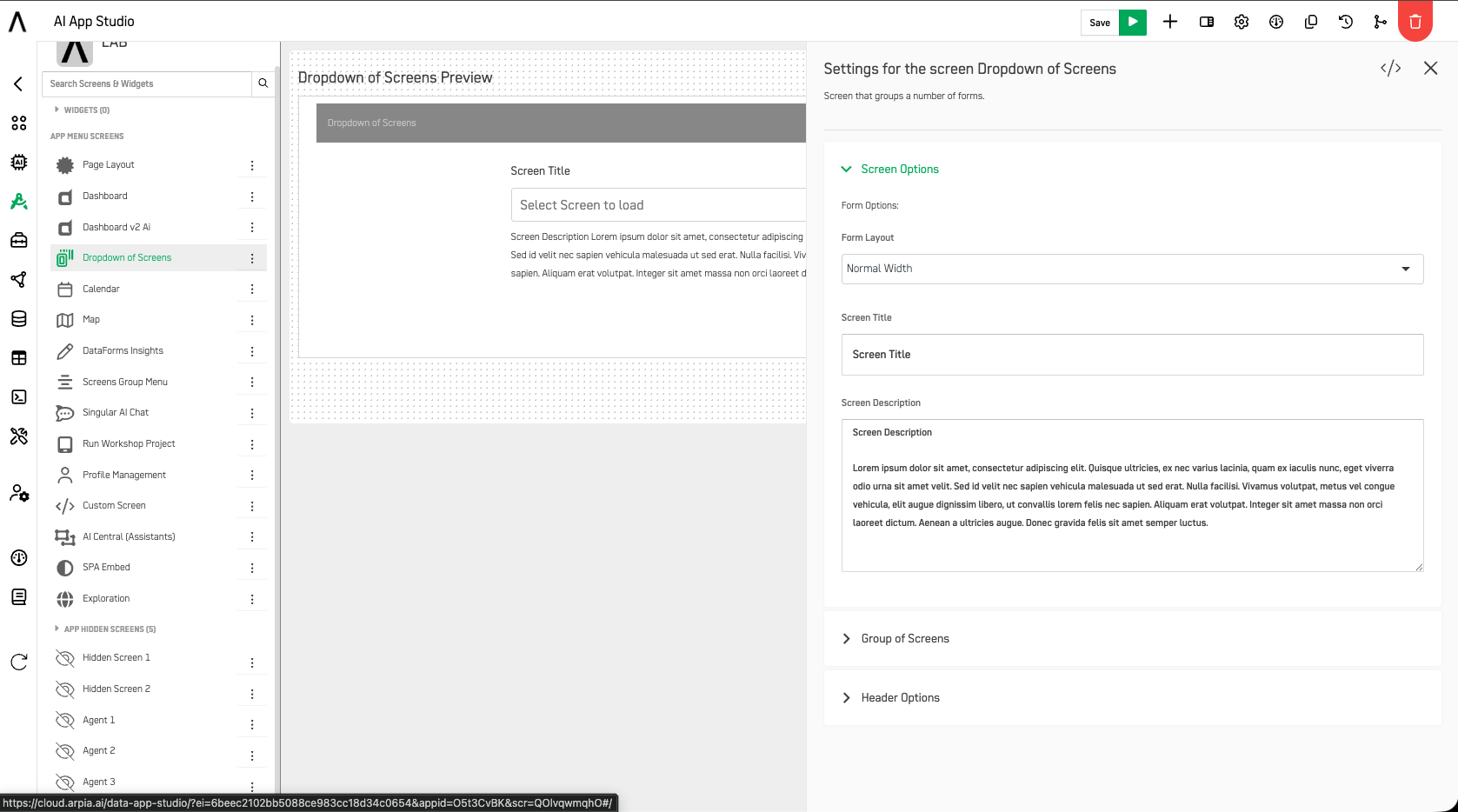
Task: Open the branch icon in top toolbar
Action: tap(1381, 23)
